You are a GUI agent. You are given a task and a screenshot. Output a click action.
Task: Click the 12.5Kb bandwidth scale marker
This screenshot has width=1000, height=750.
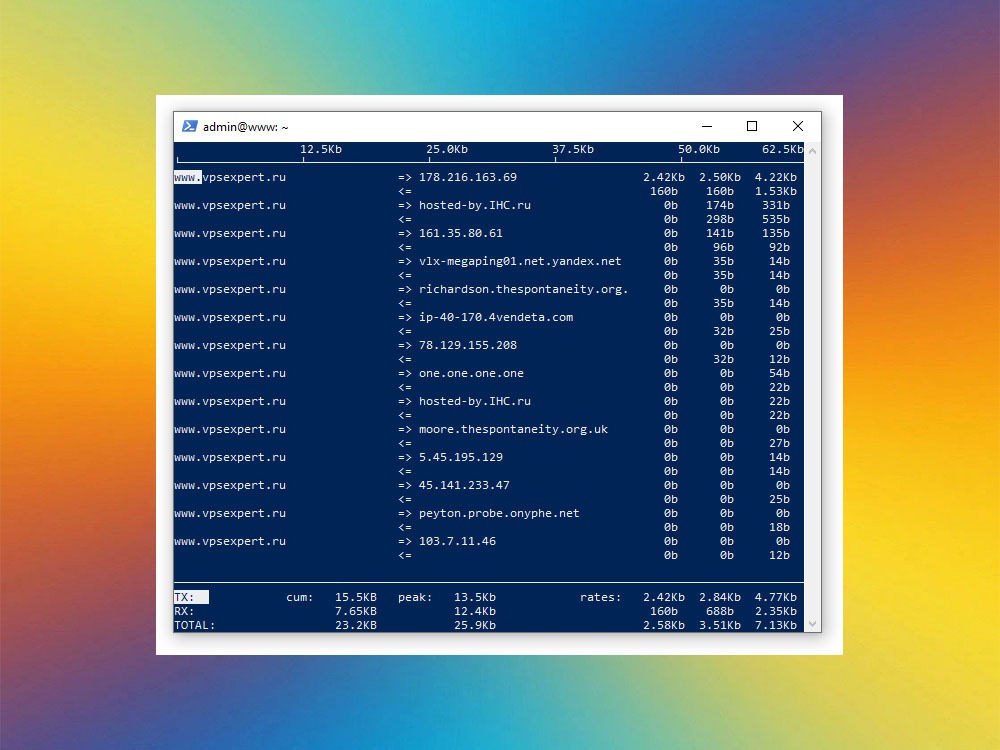click(320, 148)
